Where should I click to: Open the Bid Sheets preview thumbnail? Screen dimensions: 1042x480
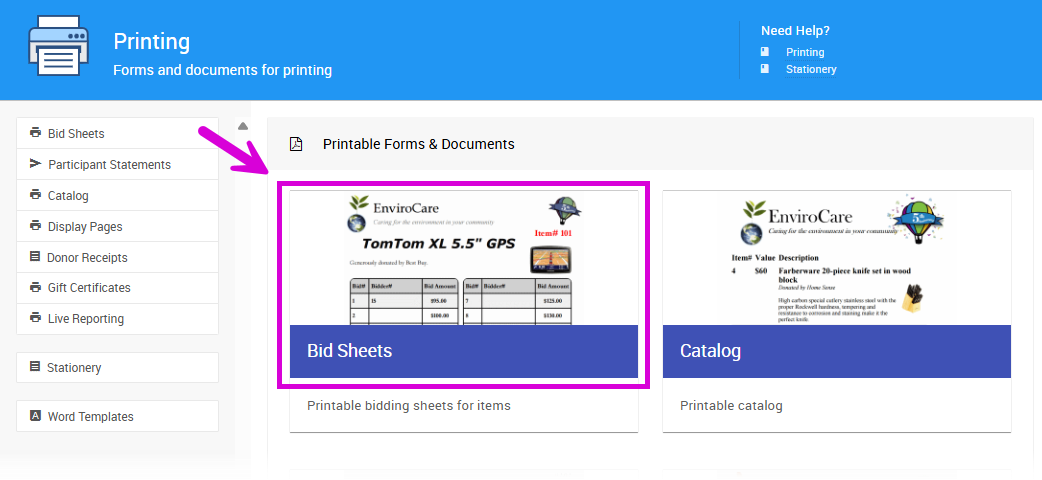[x=464, y=258]
